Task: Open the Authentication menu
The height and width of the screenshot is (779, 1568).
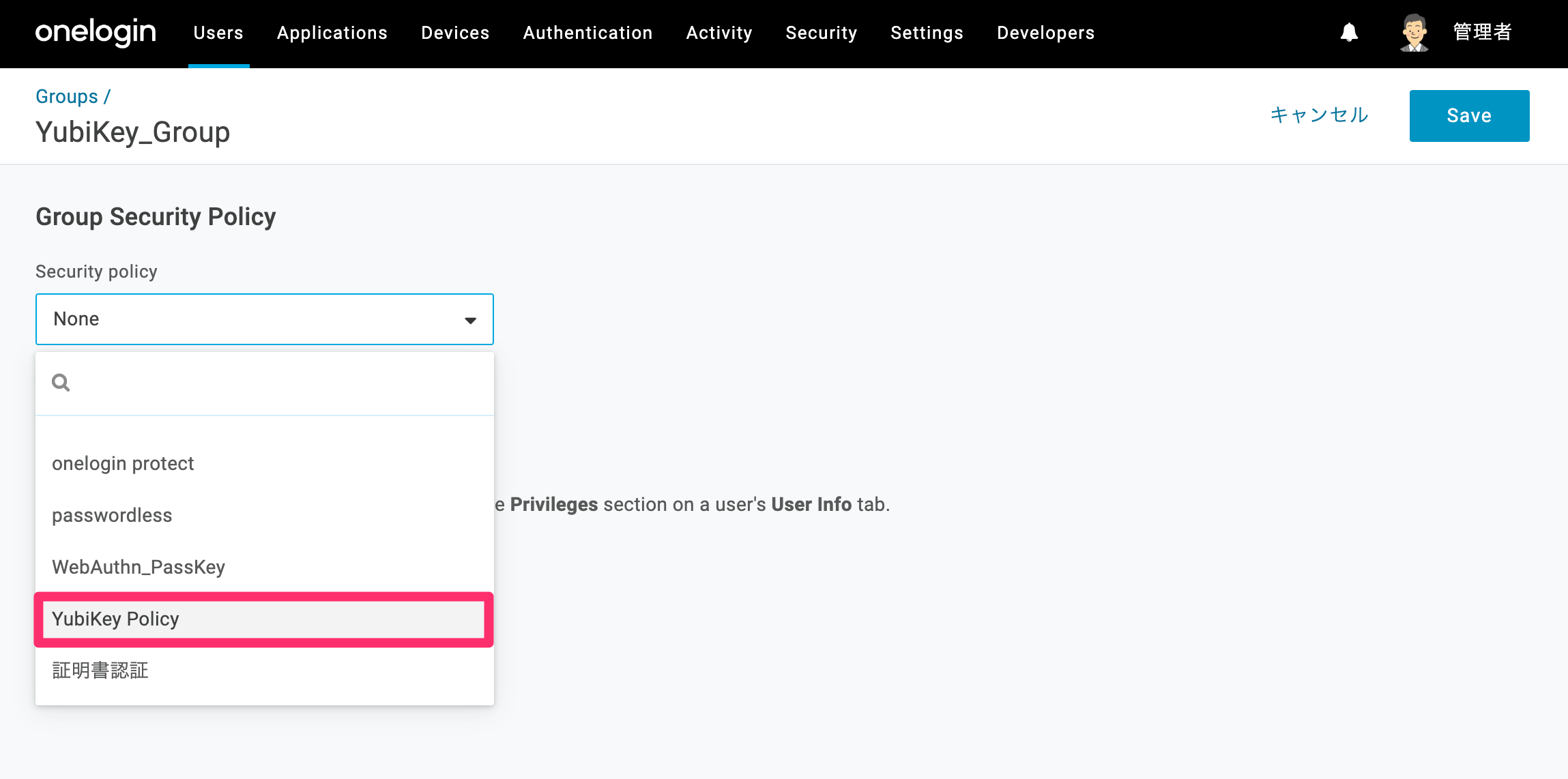Action: click(587, 33)
